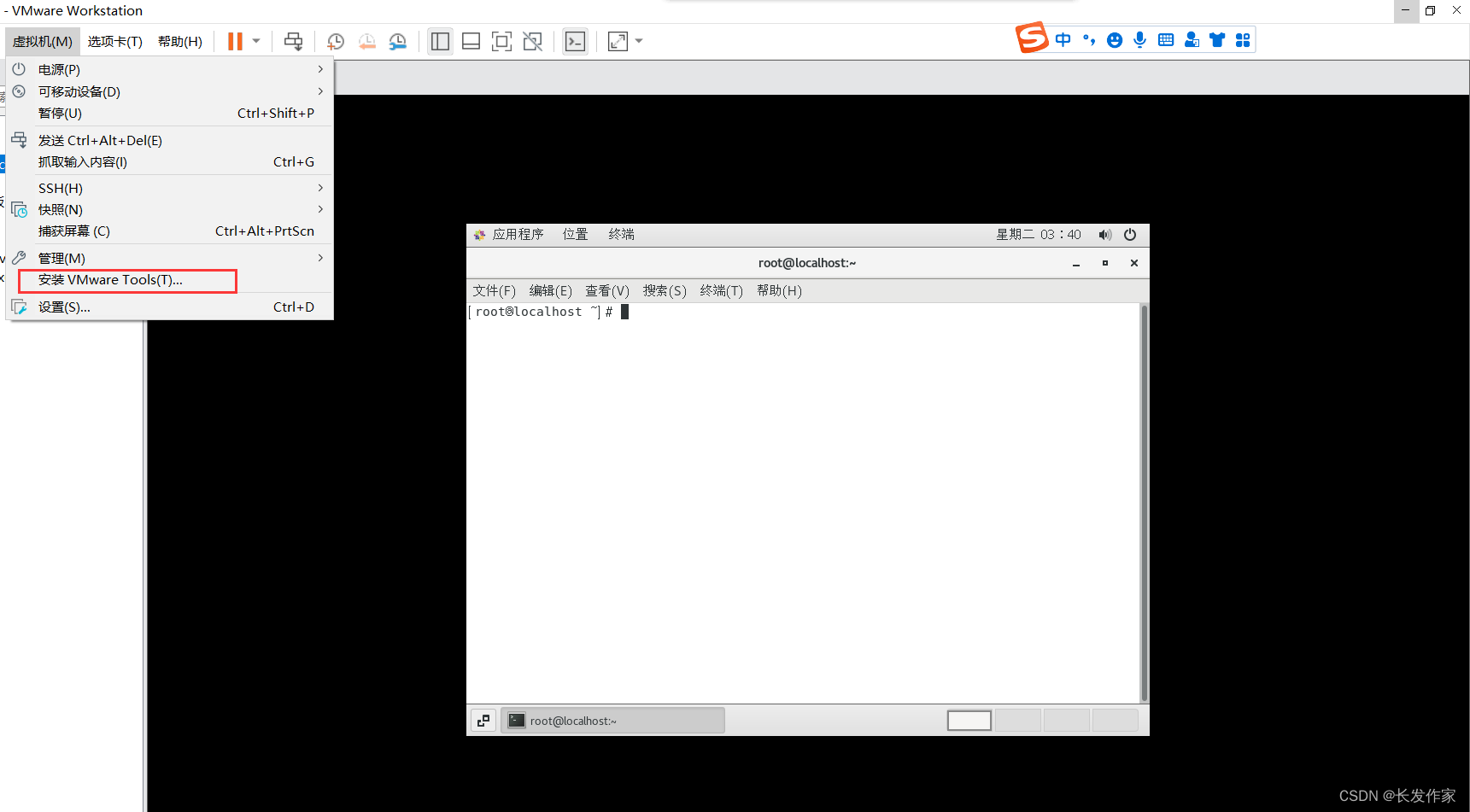Toggle the thumbnail bar visibility icon
1470x812 pixels.
pyautogui.click(x=471, y=41)
